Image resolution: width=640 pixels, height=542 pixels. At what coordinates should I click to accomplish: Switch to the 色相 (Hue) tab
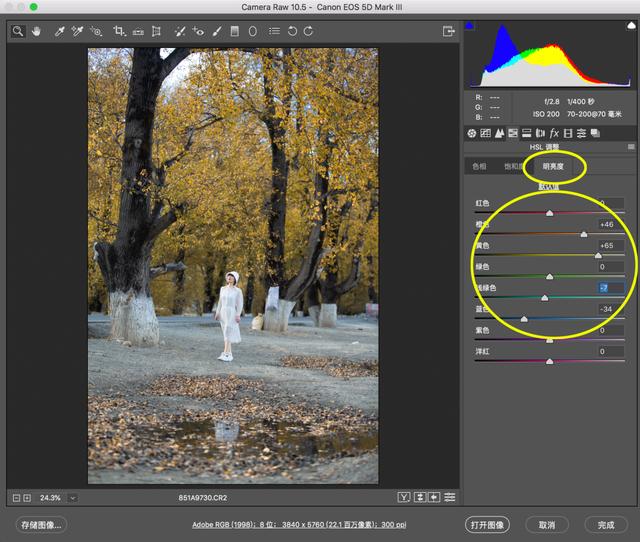click(x=479, y=167)
